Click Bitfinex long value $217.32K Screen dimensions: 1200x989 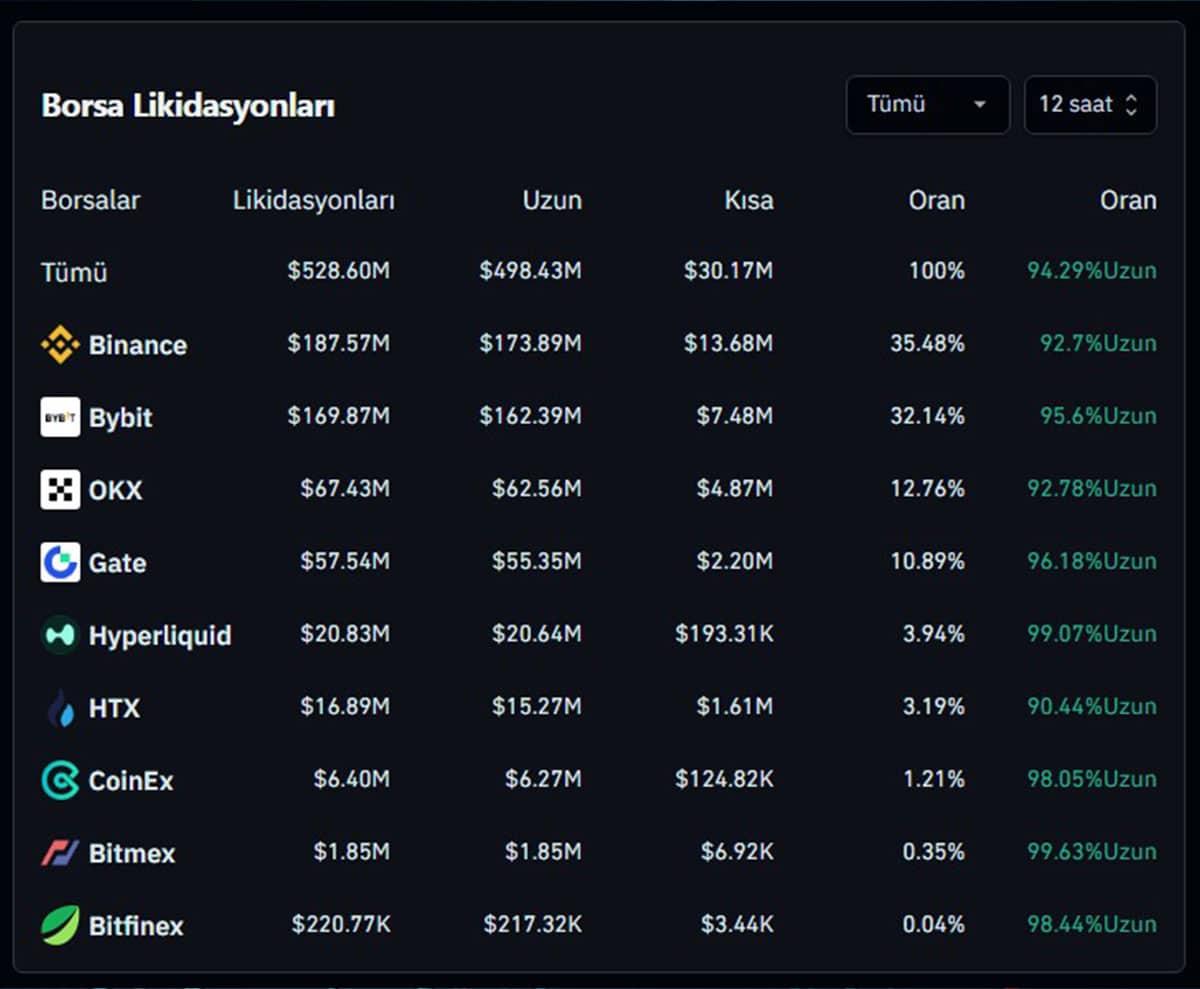pos(533,925)
